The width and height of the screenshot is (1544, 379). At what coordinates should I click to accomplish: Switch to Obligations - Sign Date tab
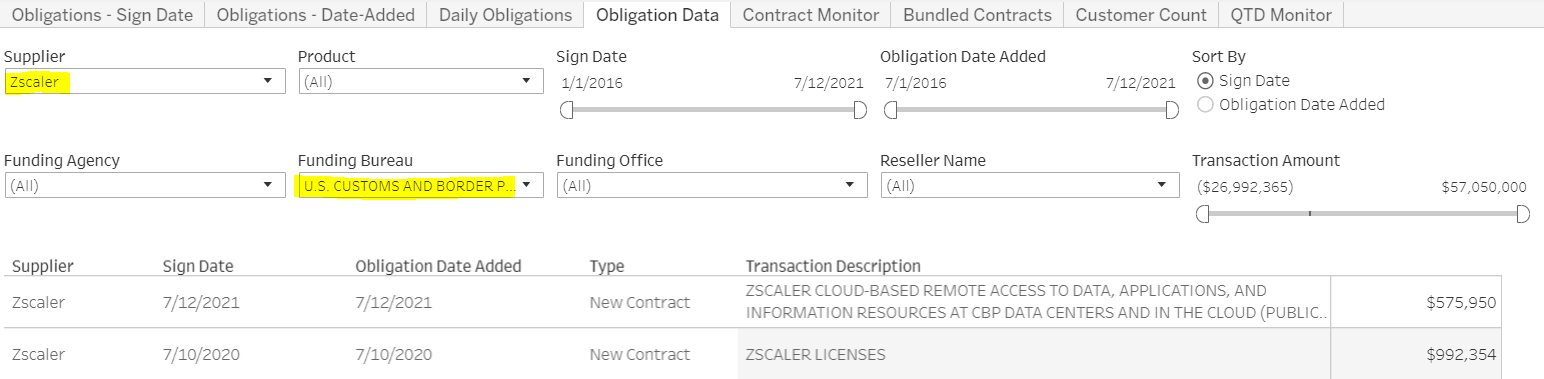tap(103, 15)
